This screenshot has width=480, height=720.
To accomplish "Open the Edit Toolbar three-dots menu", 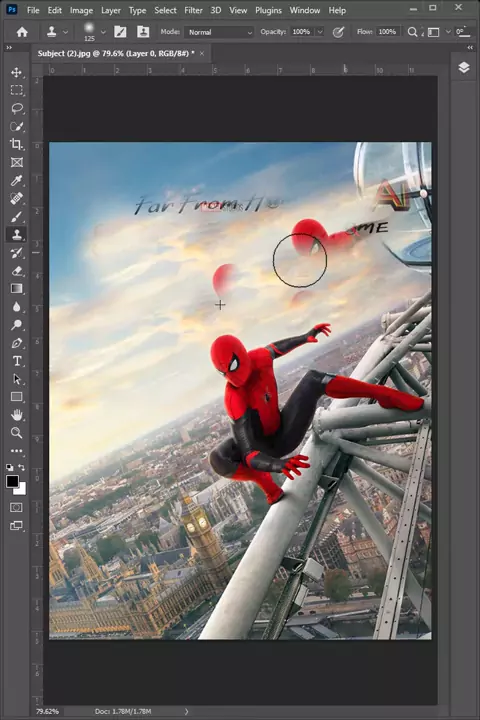I will tap(17, 451).
